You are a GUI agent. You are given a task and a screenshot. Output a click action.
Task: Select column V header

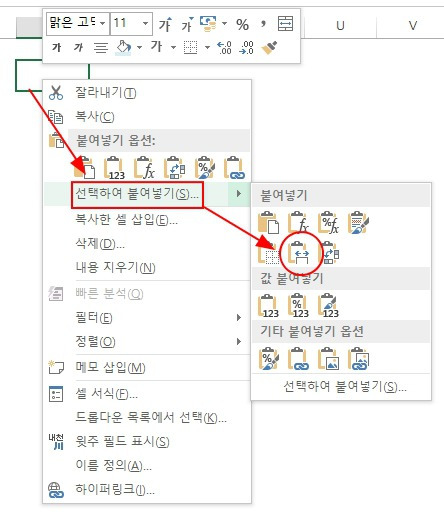click(x=413, y=26)
